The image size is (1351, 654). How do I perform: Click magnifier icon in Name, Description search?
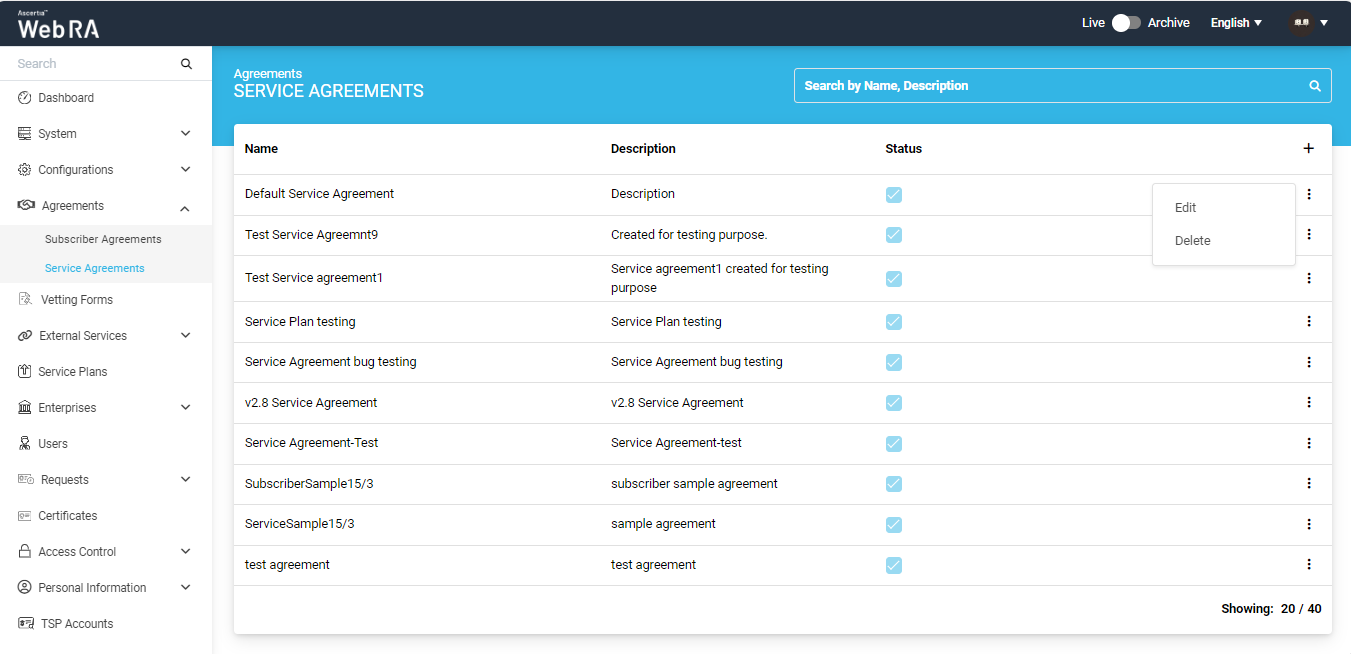1315,86
